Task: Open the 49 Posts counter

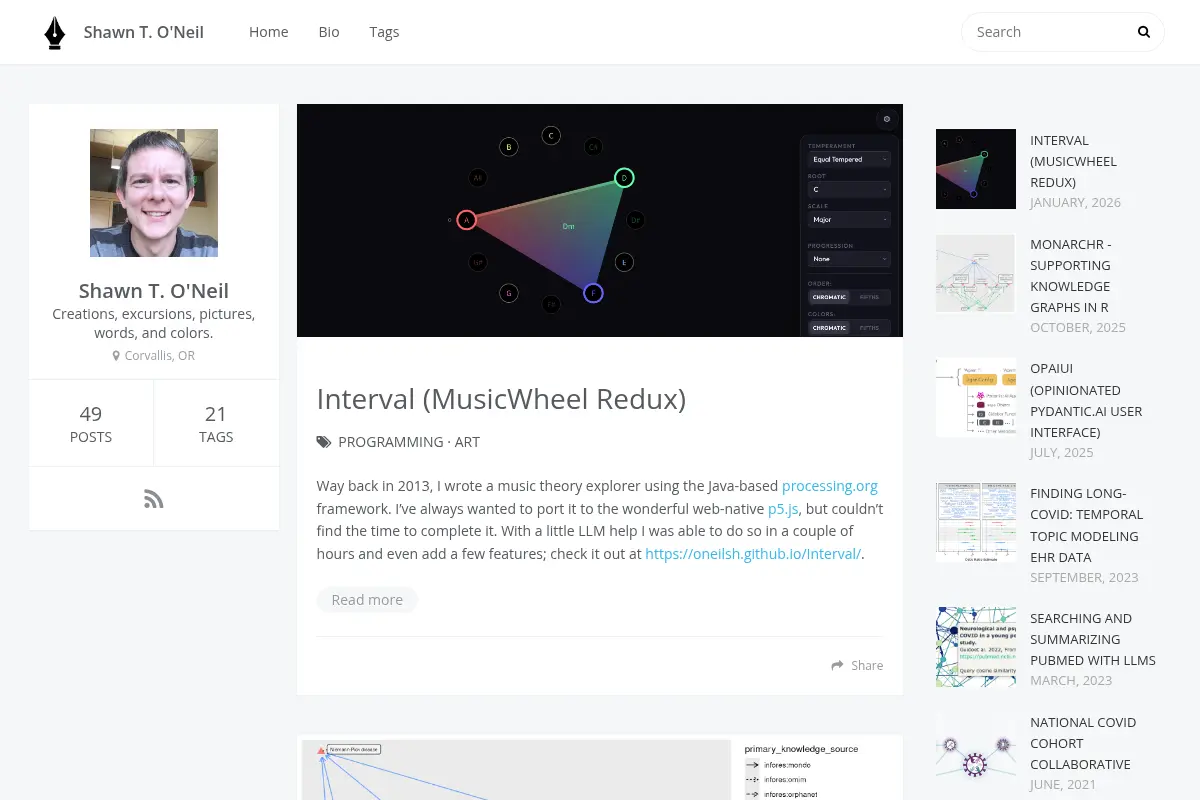Action: point(91,423)
